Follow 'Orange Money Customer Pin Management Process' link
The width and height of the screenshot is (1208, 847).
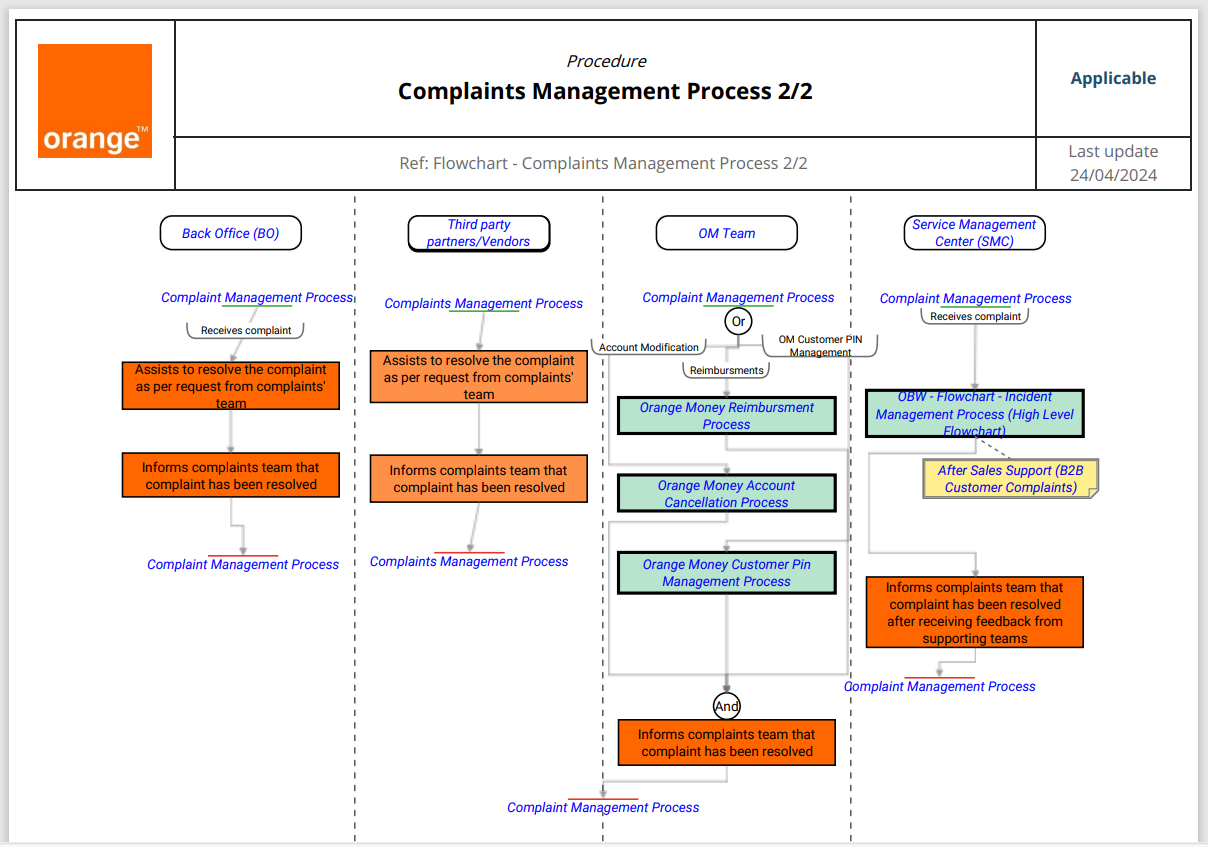click(x=726, y=573)
